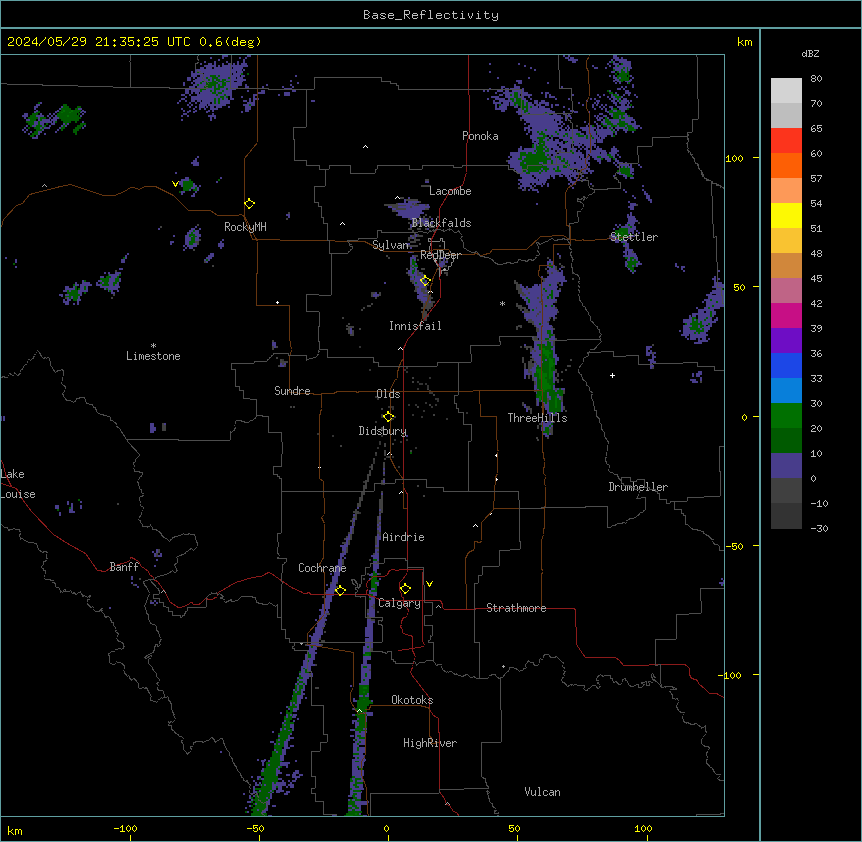The height and width of the screenshot is (842, 862).
Task: Pick the orange 60-57 dBZ legend swatch
Action: (x=786, y=165)
